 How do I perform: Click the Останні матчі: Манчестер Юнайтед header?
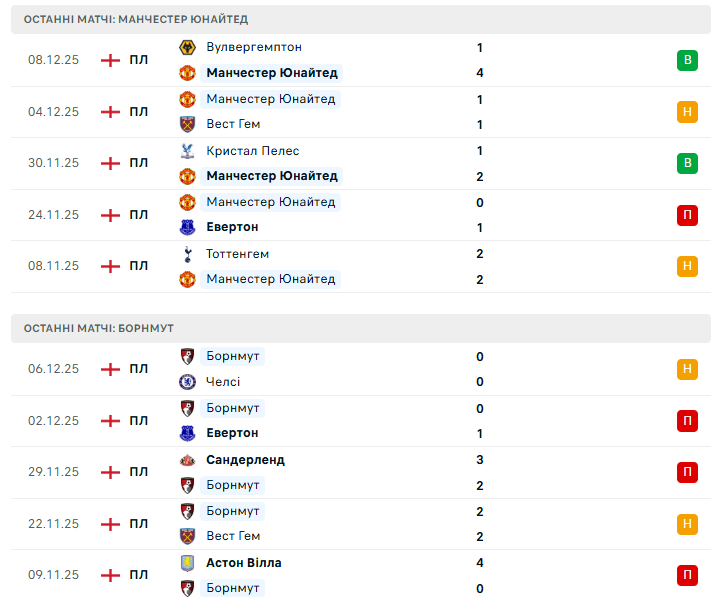[136, 19]
